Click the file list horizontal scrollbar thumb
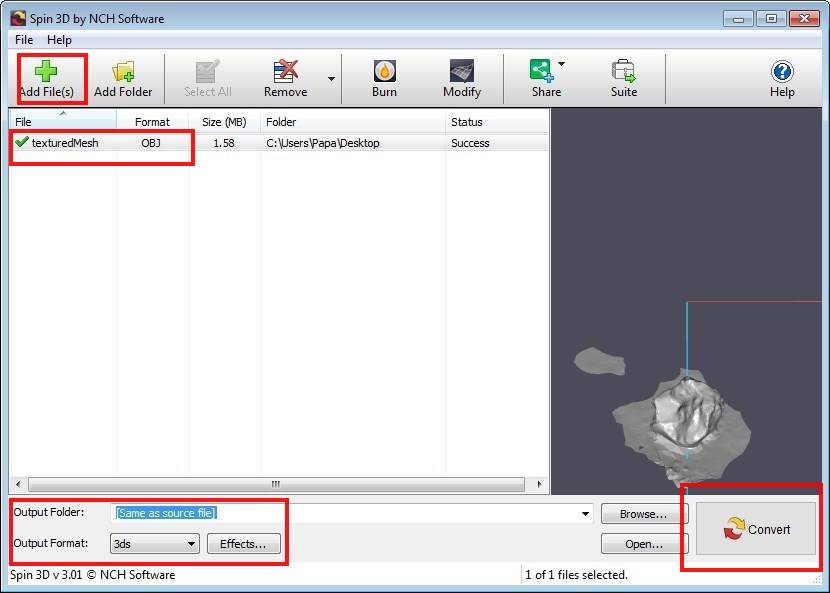The height and width of the screenshot is (593, 830). point(276,484)
